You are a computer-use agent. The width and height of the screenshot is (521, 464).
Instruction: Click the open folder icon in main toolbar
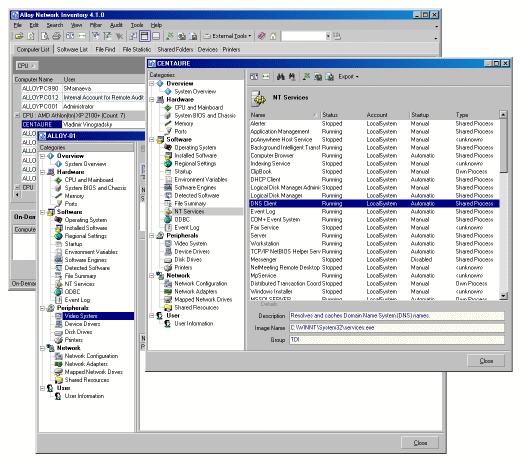click(19, 36)
